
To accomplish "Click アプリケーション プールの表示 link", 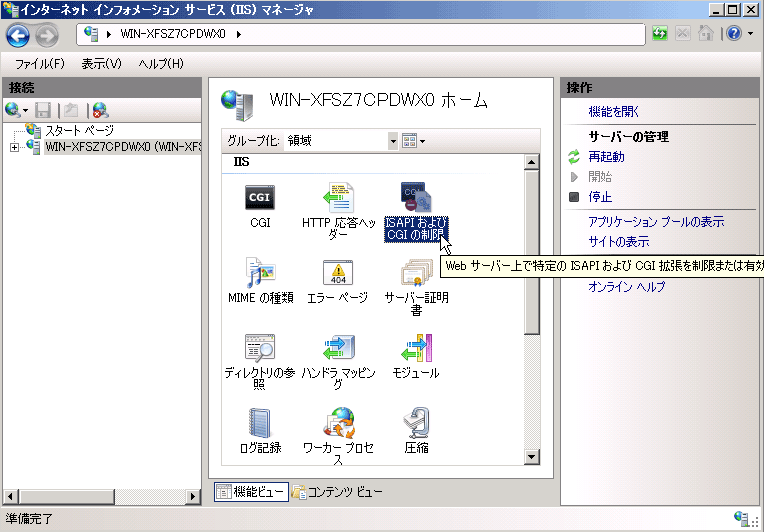I will [656, 222].
